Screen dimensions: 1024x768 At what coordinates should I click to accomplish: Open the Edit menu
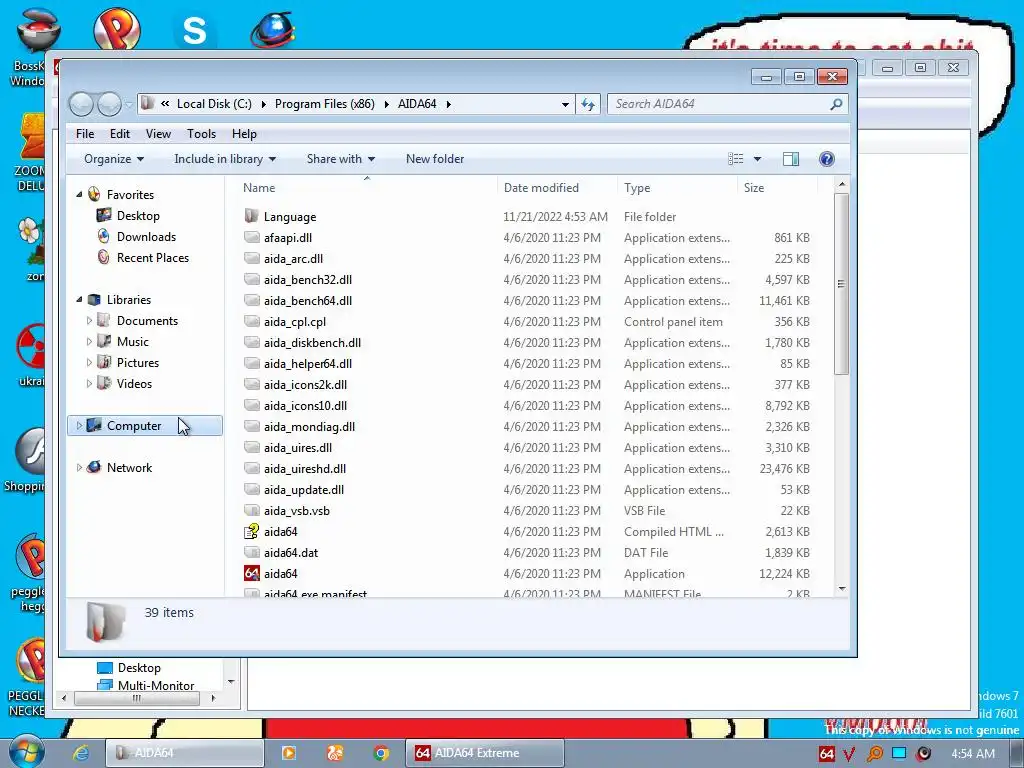120,133
